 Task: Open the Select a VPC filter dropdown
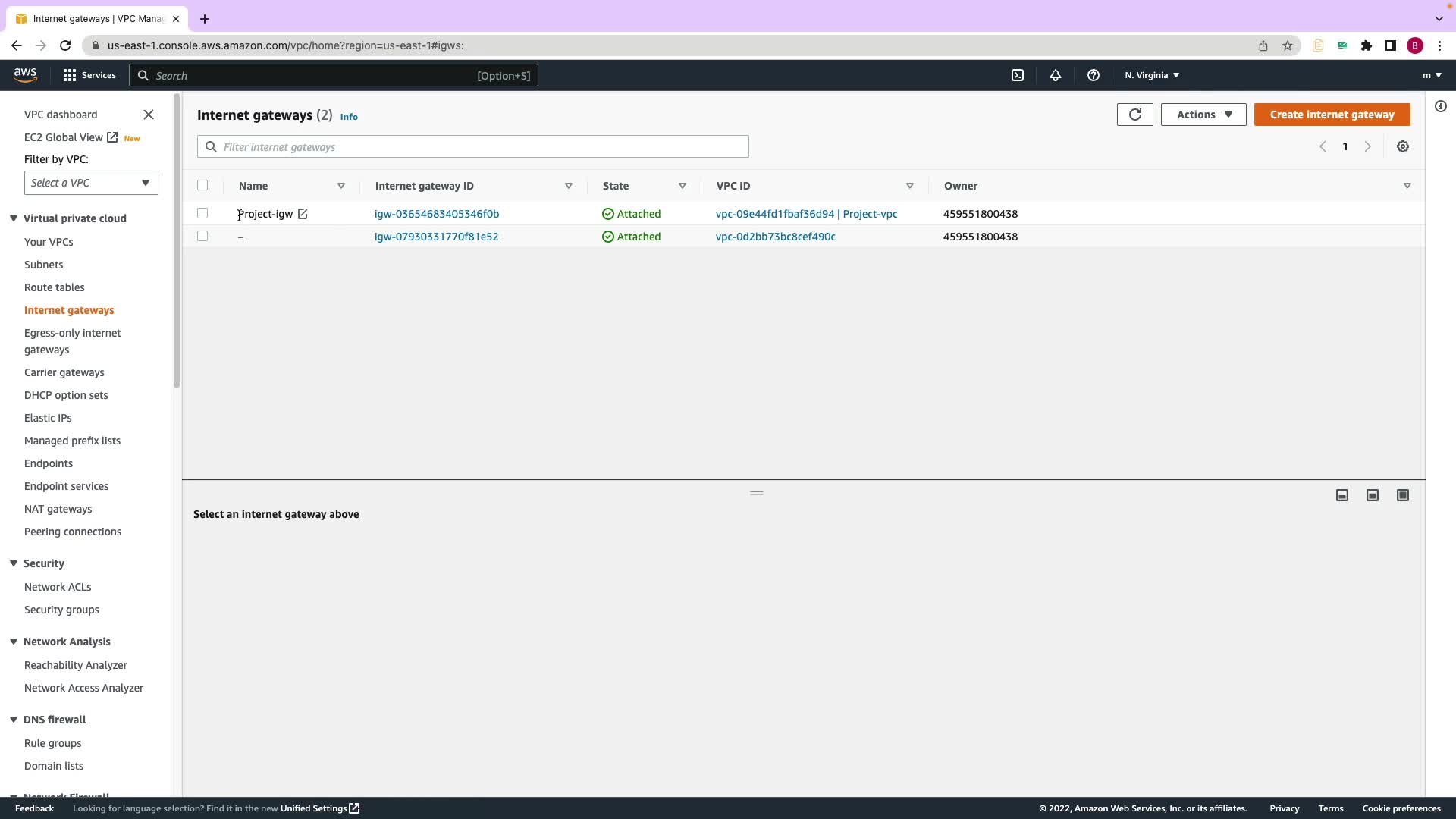pyautogui.click(x=91, y=183)
